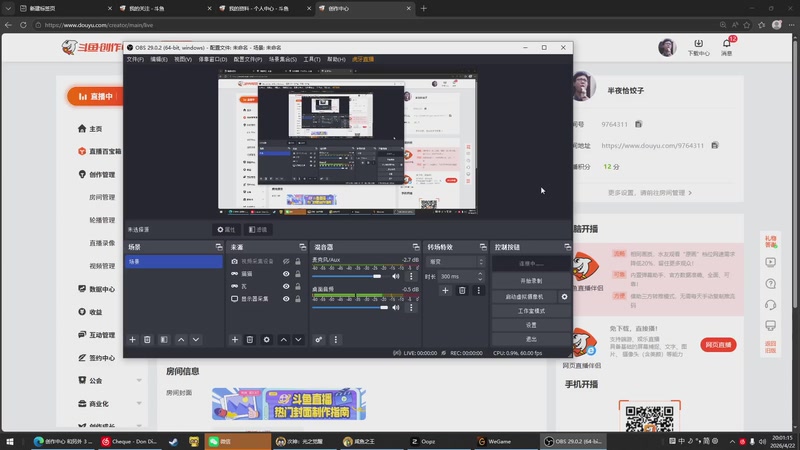Move scene down with the Scenes panel arrow
The height and width of the screenshot is (450, 800).
pos(195,340)
